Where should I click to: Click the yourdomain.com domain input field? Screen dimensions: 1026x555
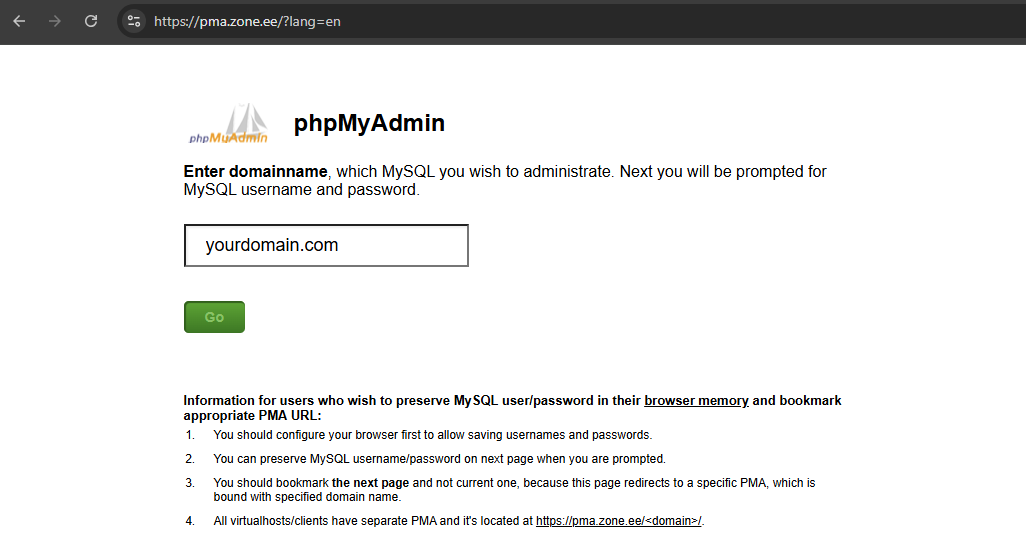tap(326, 246)
